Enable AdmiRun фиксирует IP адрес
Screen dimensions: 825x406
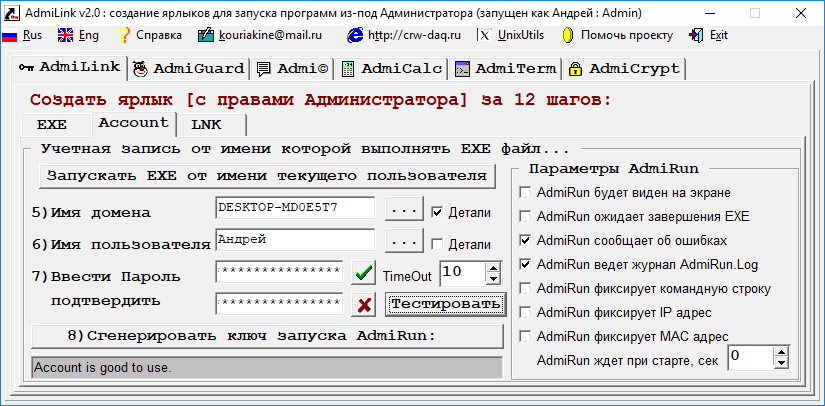pyautogui.click(x=525, y=313)
